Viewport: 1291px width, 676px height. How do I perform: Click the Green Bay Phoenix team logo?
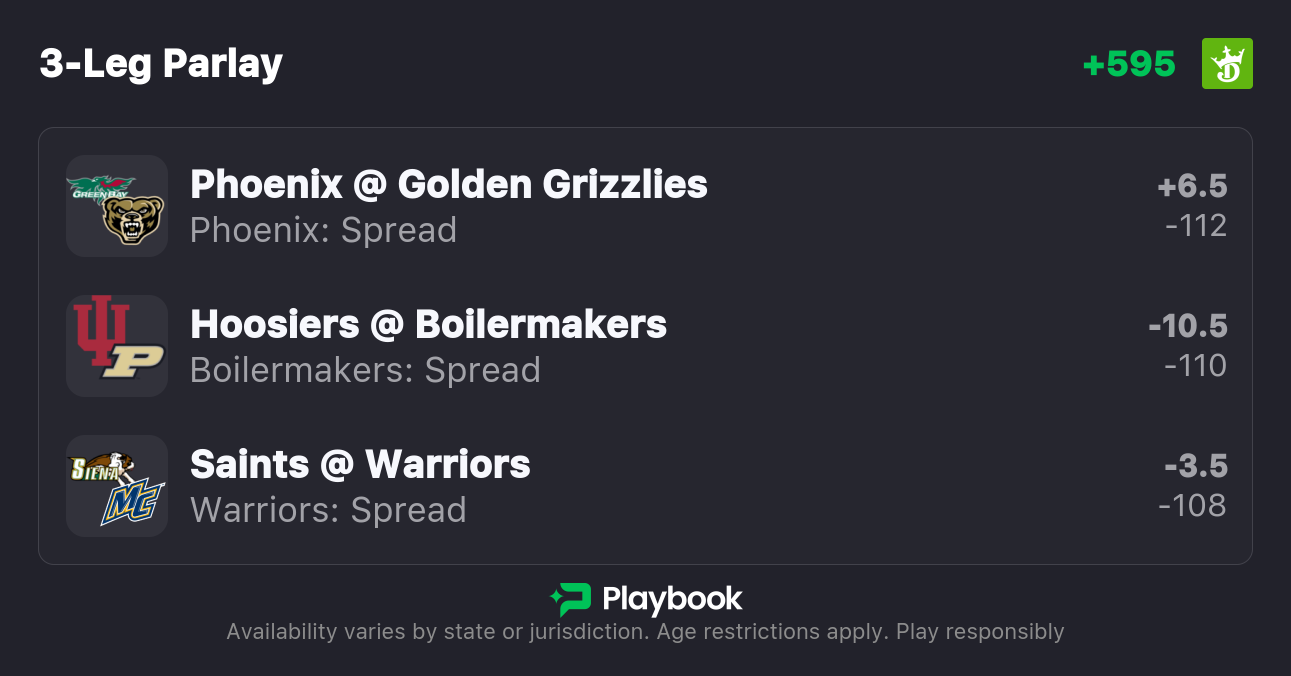[x=100, y=188]
